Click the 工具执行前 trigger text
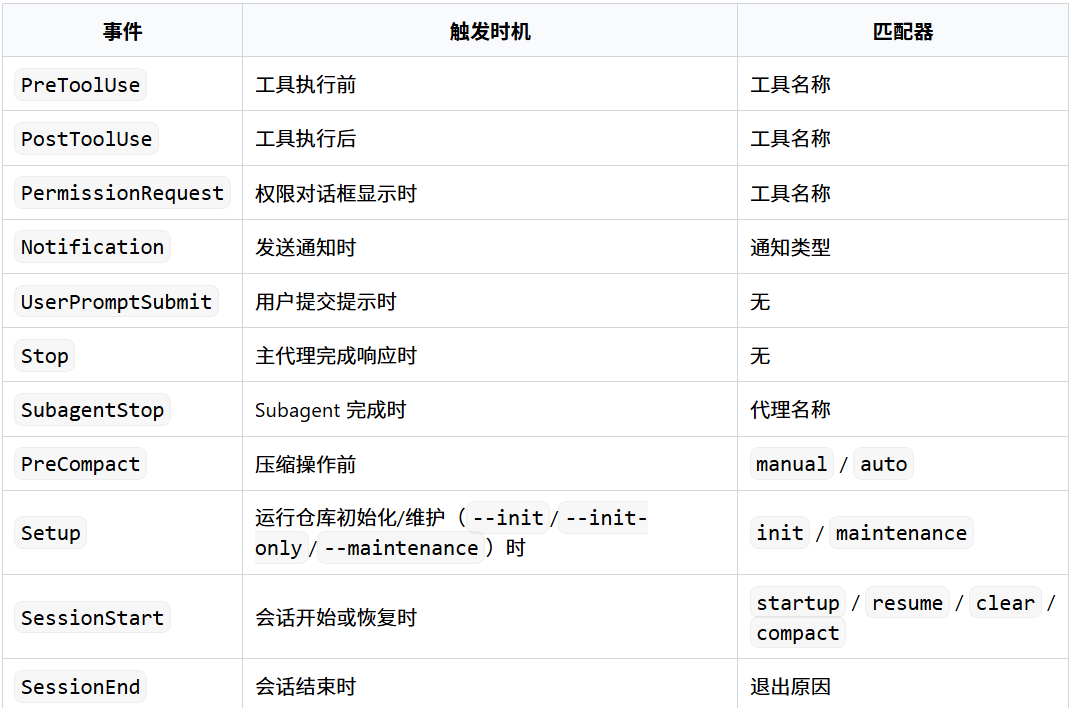Image resolution: width=1078 pixels, height=708 pixels. coord(305,85)
